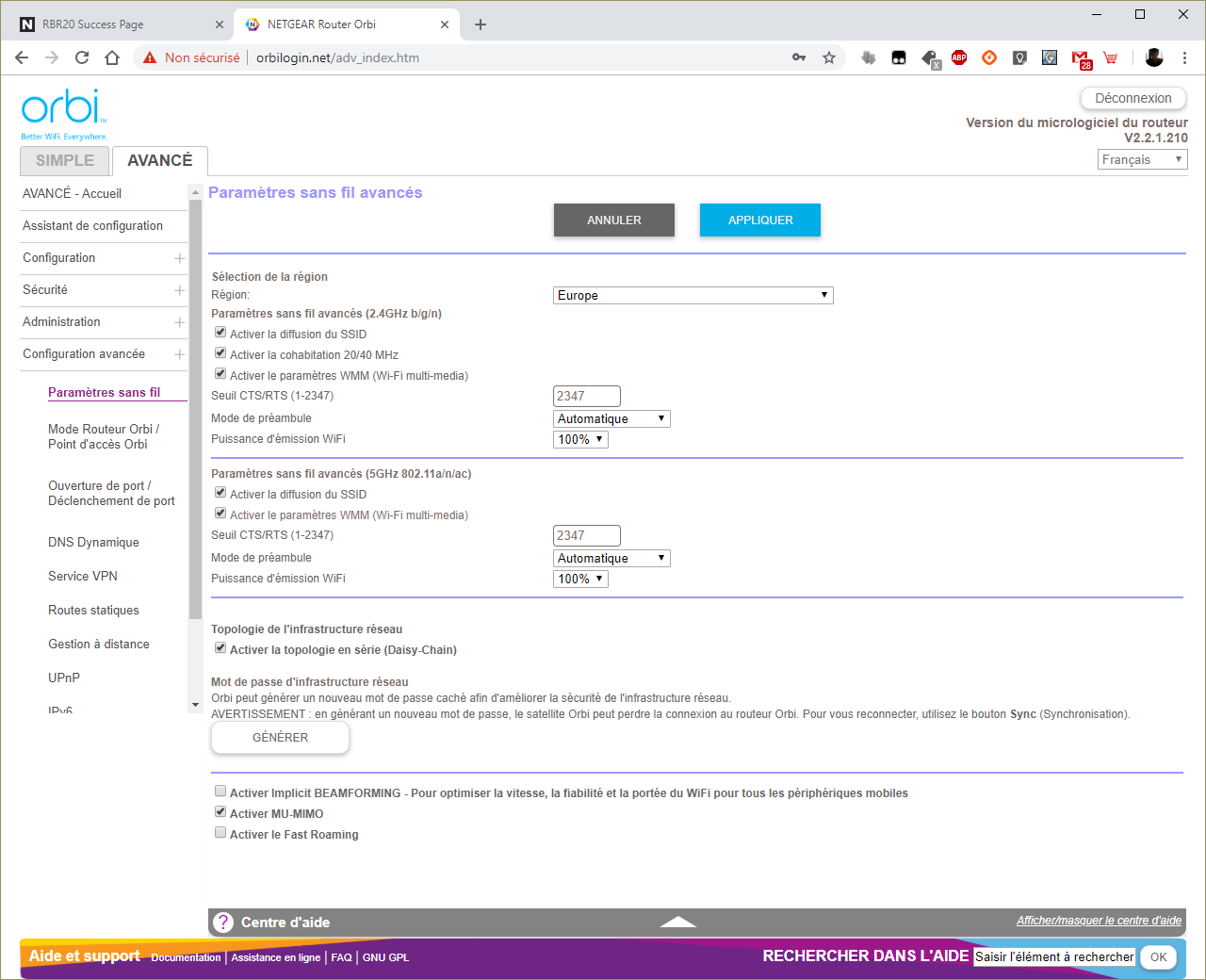Click the Déconnexion button

[x=1133, y=98]
